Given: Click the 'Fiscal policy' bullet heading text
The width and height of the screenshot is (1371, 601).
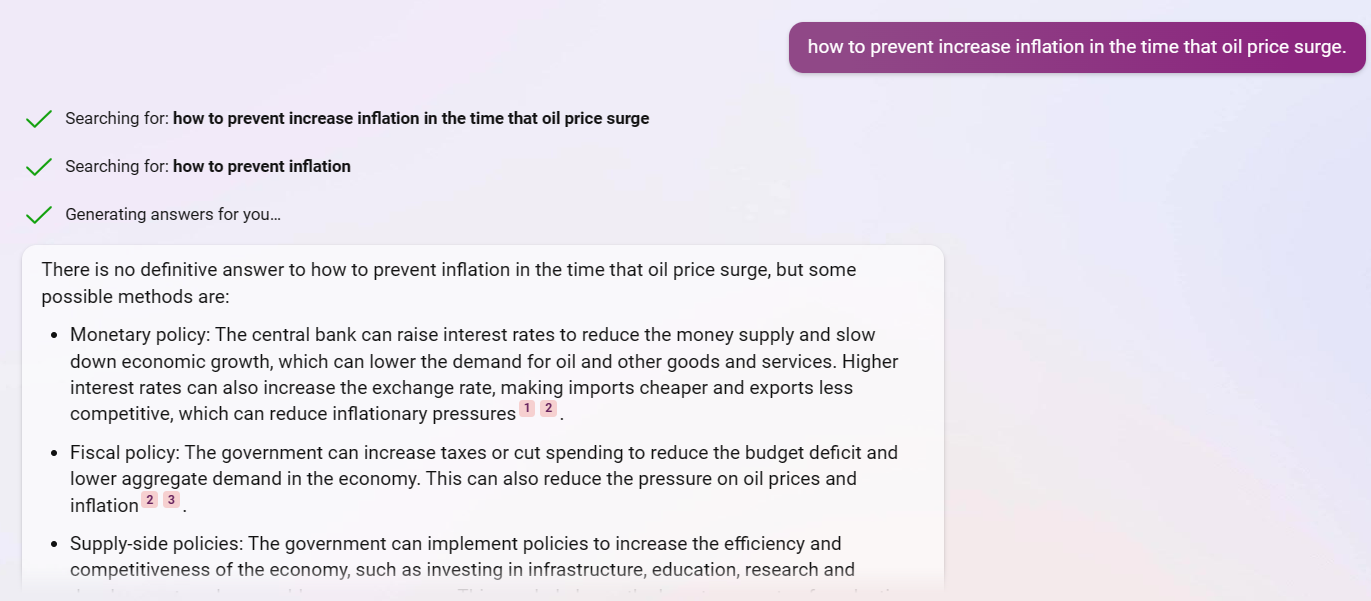Looking at the screenshot, I should click(x=124, y=453).
